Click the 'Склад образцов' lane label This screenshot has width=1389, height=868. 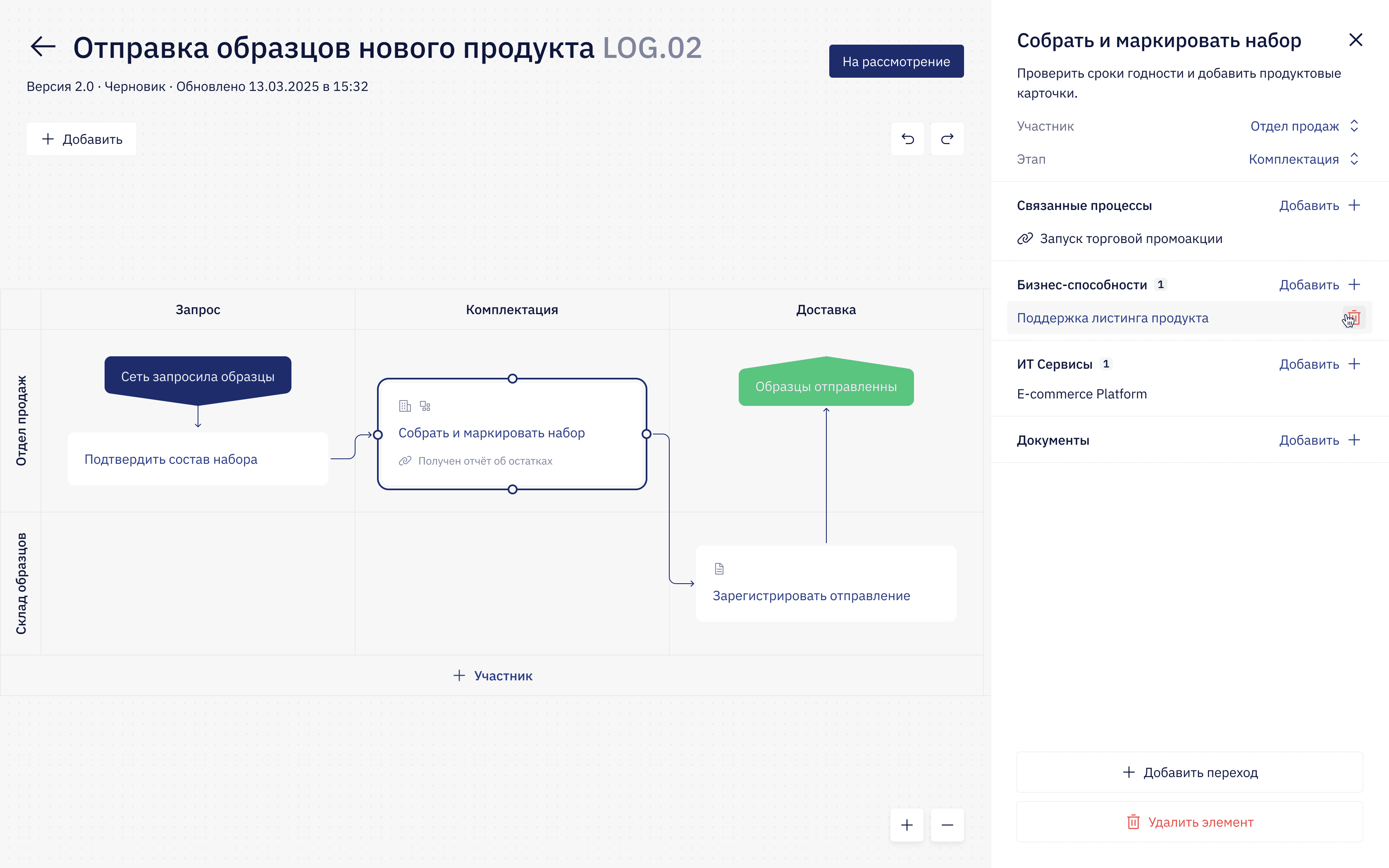21,583
